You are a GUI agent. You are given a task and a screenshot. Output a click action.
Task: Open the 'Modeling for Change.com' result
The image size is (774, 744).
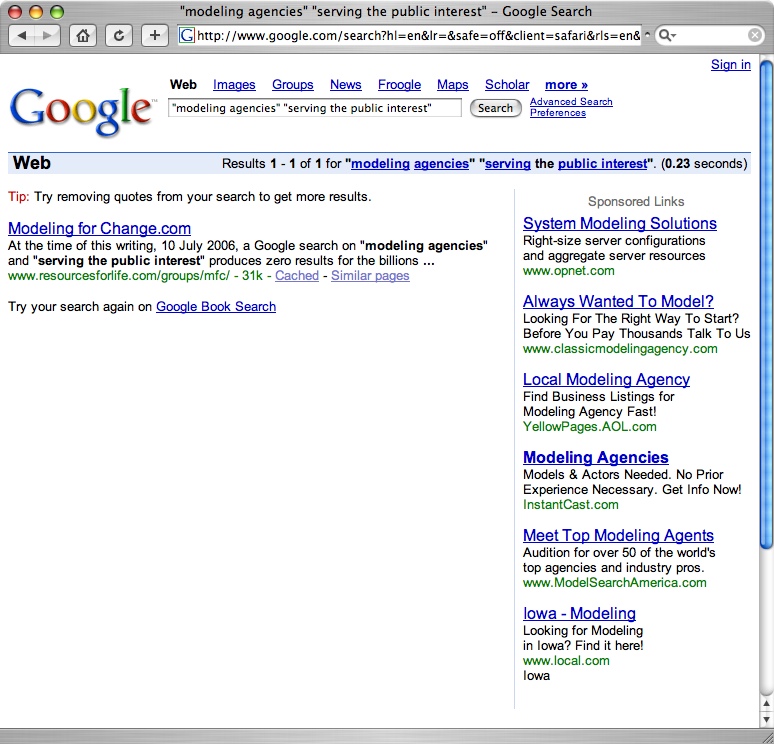tap(99, 228)
